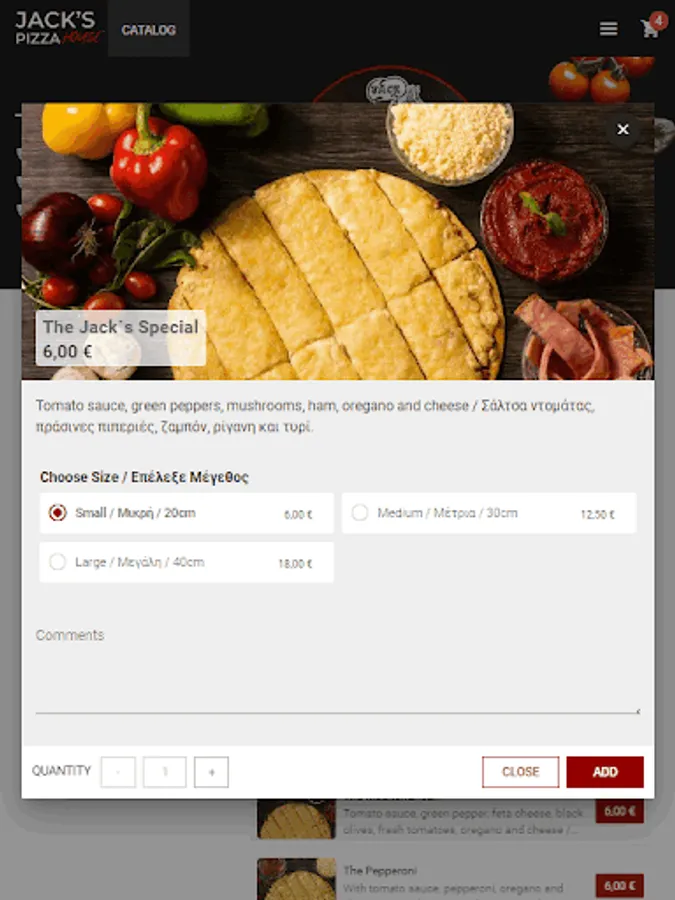This screenshot has height=900, width=675.
Task: Click The Pepperoni pizza thumbnail
Action: (x=296, y=879)
